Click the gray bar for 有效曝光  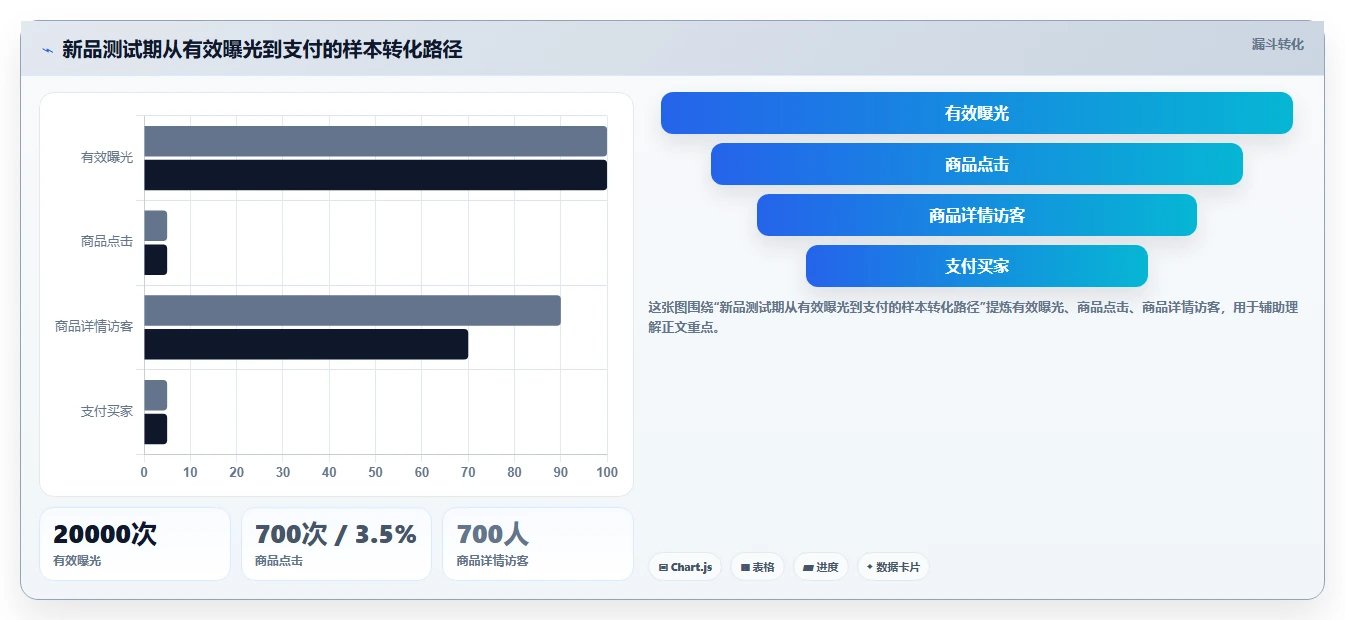375,141
